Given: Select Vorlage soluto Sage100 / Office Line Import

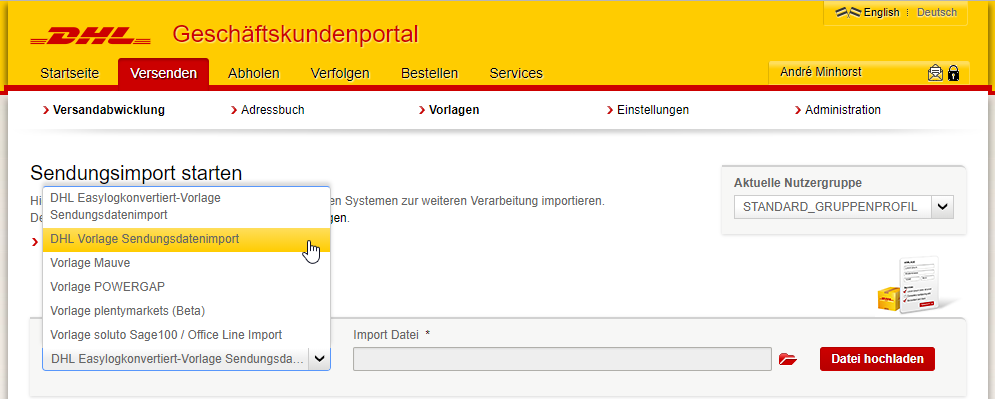Looking at the screenshot, I should (x=187, y=334).
